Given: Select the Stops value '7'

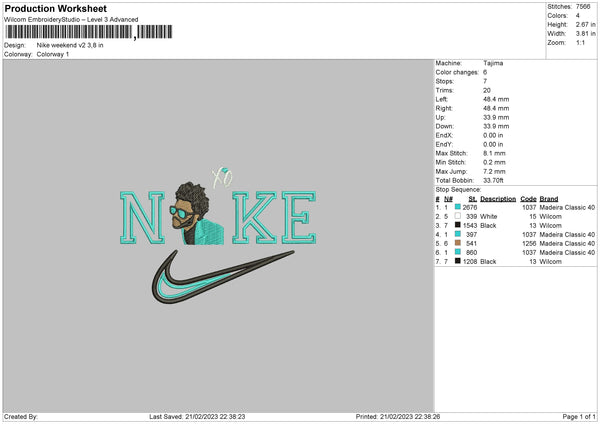Looking at the screenshot, I should 485,81.
